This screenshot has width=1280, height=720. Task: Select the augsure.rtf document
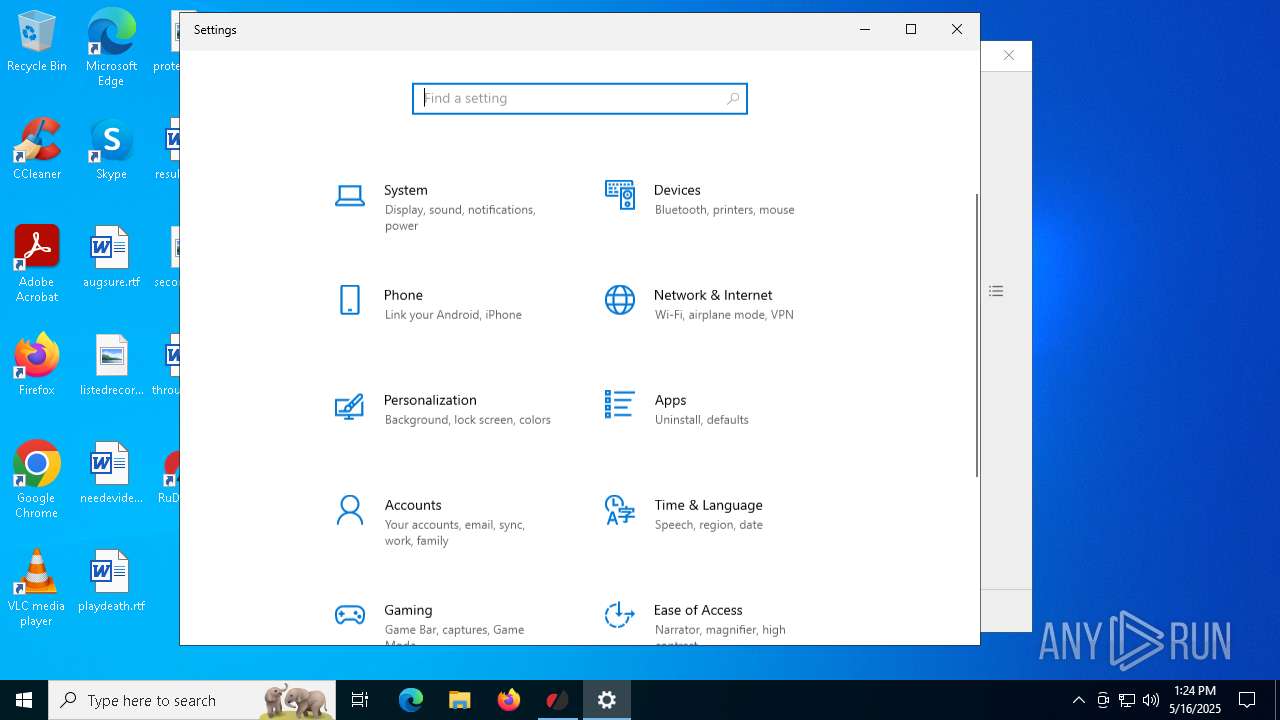coord(111,257)
